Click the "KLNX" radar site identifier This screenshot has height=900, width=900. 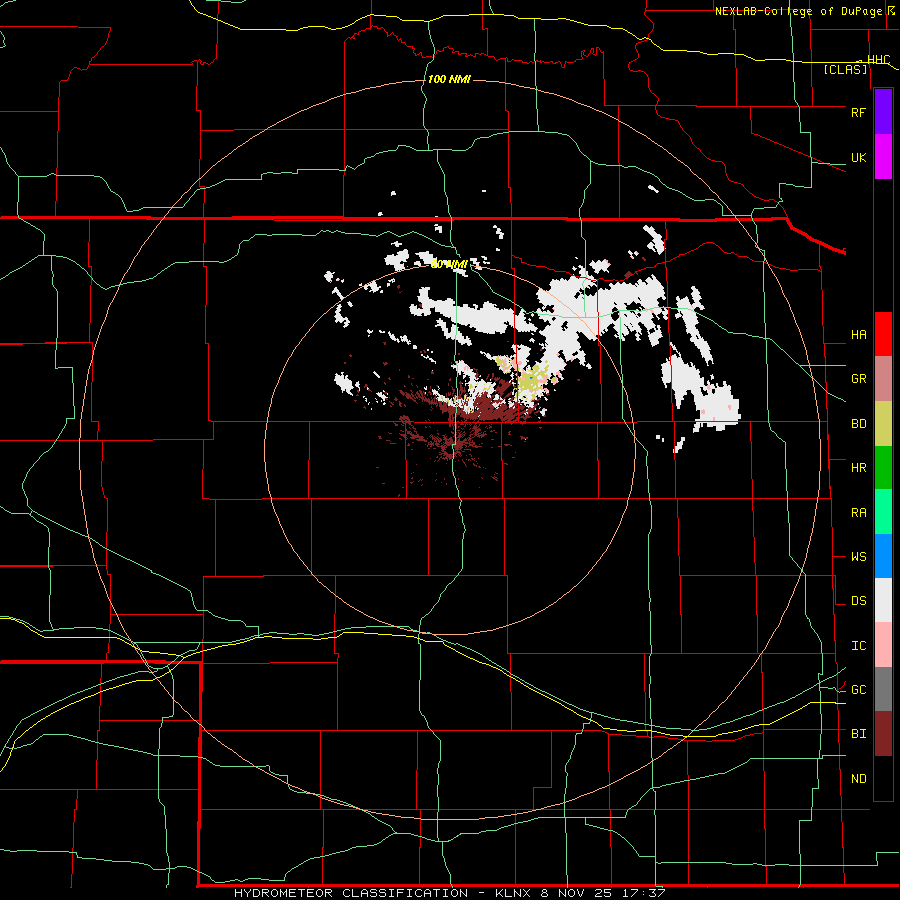pyautogui.click(x=513, y=893)
